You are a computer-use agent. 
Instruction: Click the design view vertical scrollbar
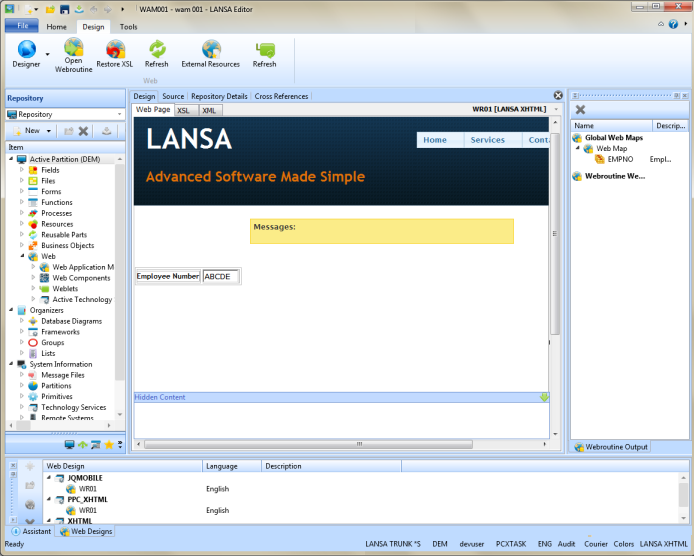pyautogui.click(x=555, y=234)
